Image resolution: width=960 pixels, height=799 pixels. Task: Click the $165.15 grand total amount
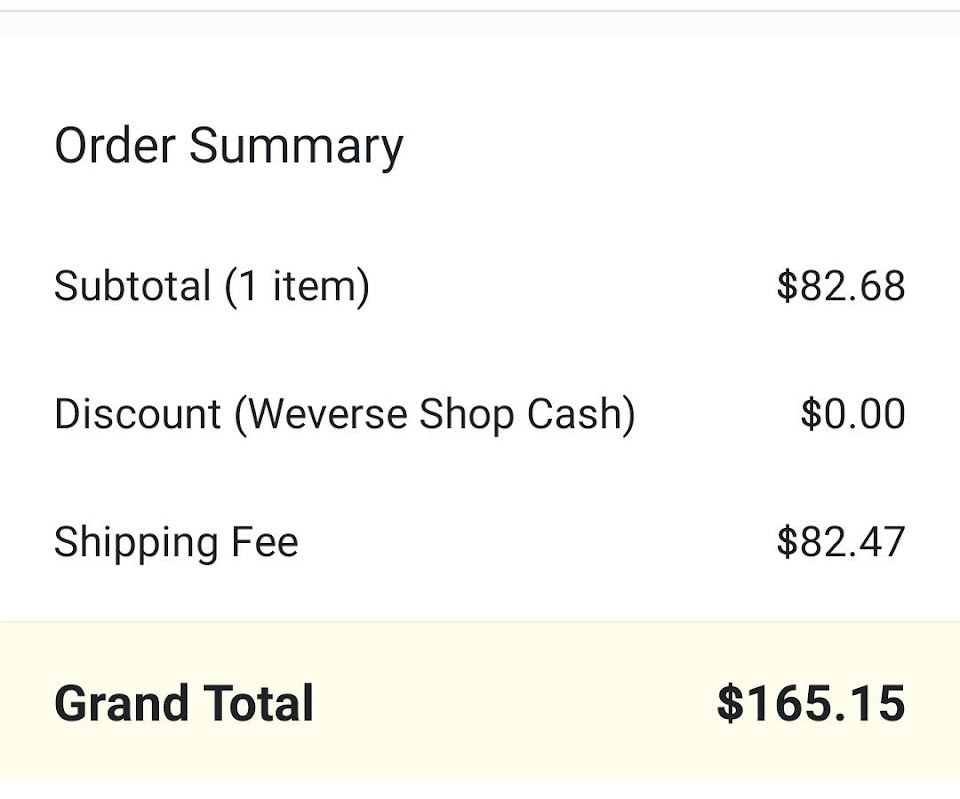[810, 703]
